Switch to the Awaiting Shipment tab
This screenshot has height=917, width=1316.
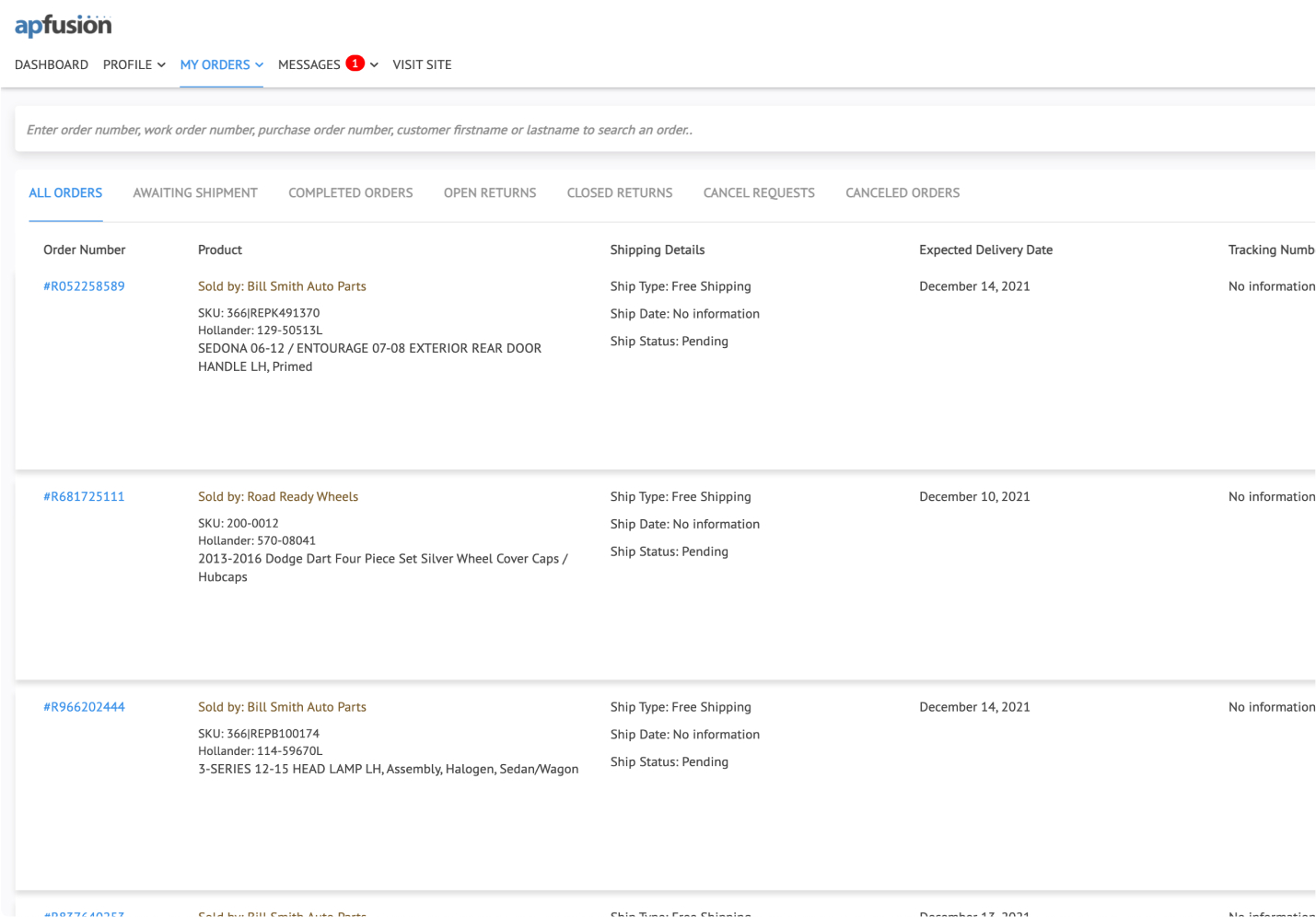tap(195, 193)
